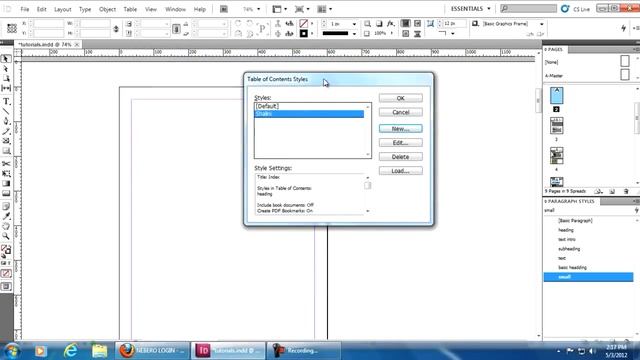640x360 pixels.
Task: Click Cancel in Table of Contents Styles dialog
Action: point(400,112)
